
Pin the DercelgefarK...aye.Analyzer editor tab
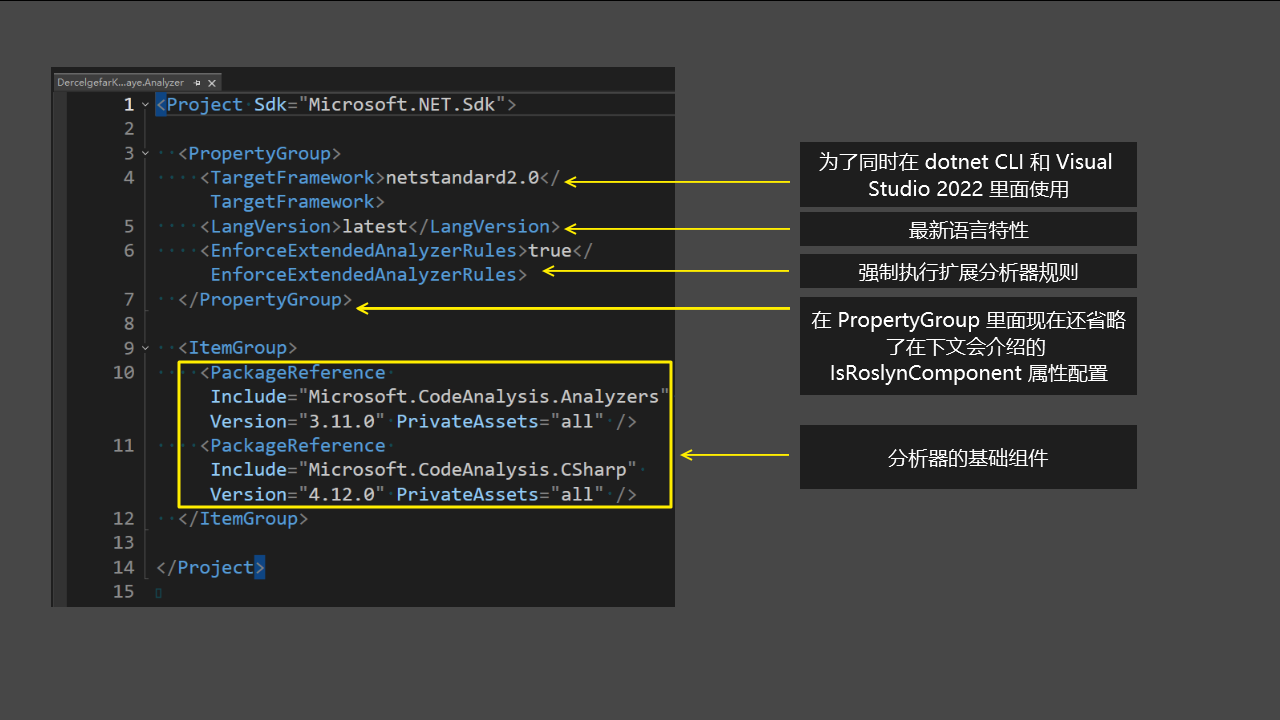197,83
